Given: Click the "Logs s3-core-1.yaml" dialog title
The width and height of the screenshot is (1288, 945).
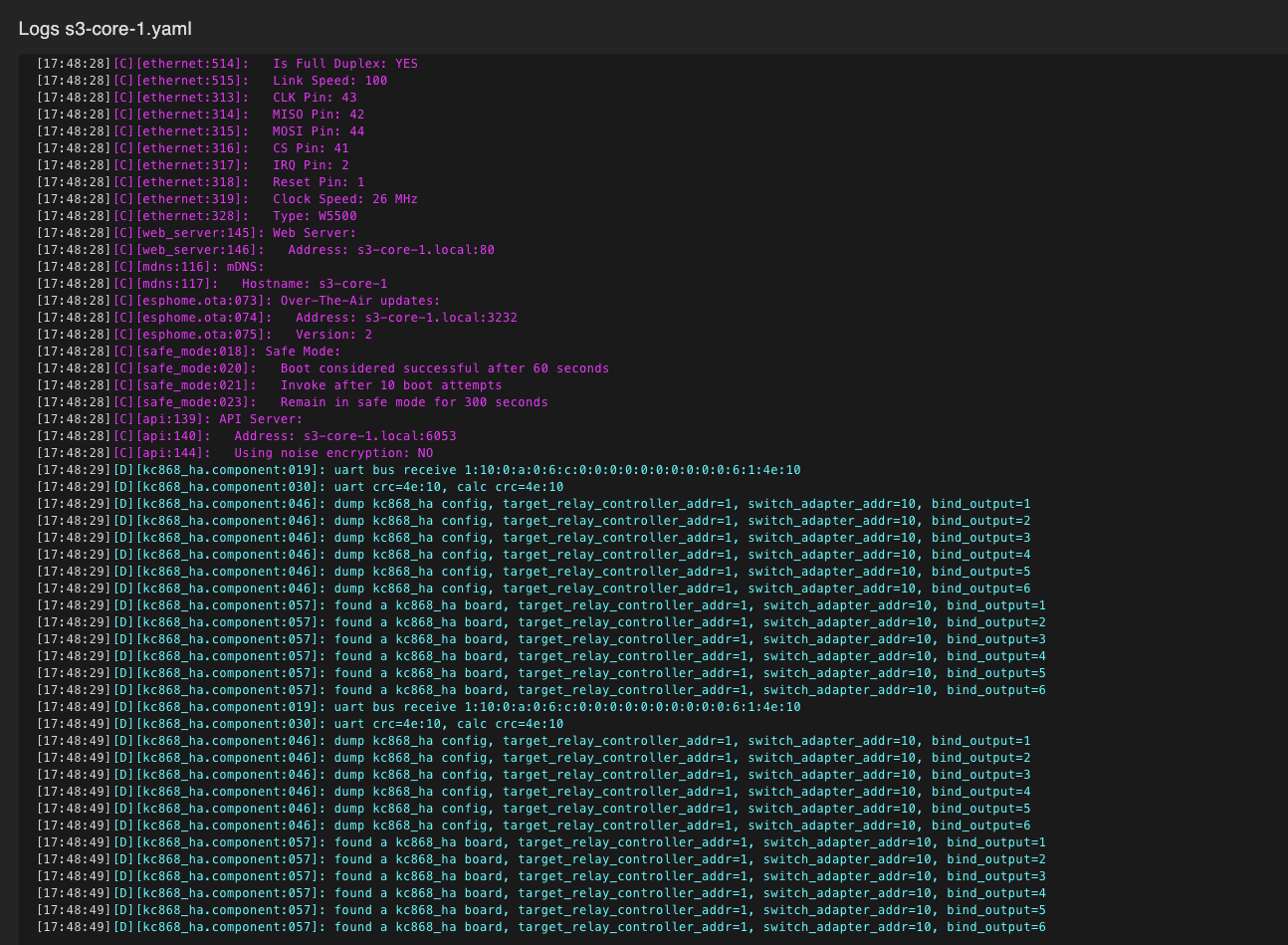Looking at the screenshot, I should (x=105, y=28).
